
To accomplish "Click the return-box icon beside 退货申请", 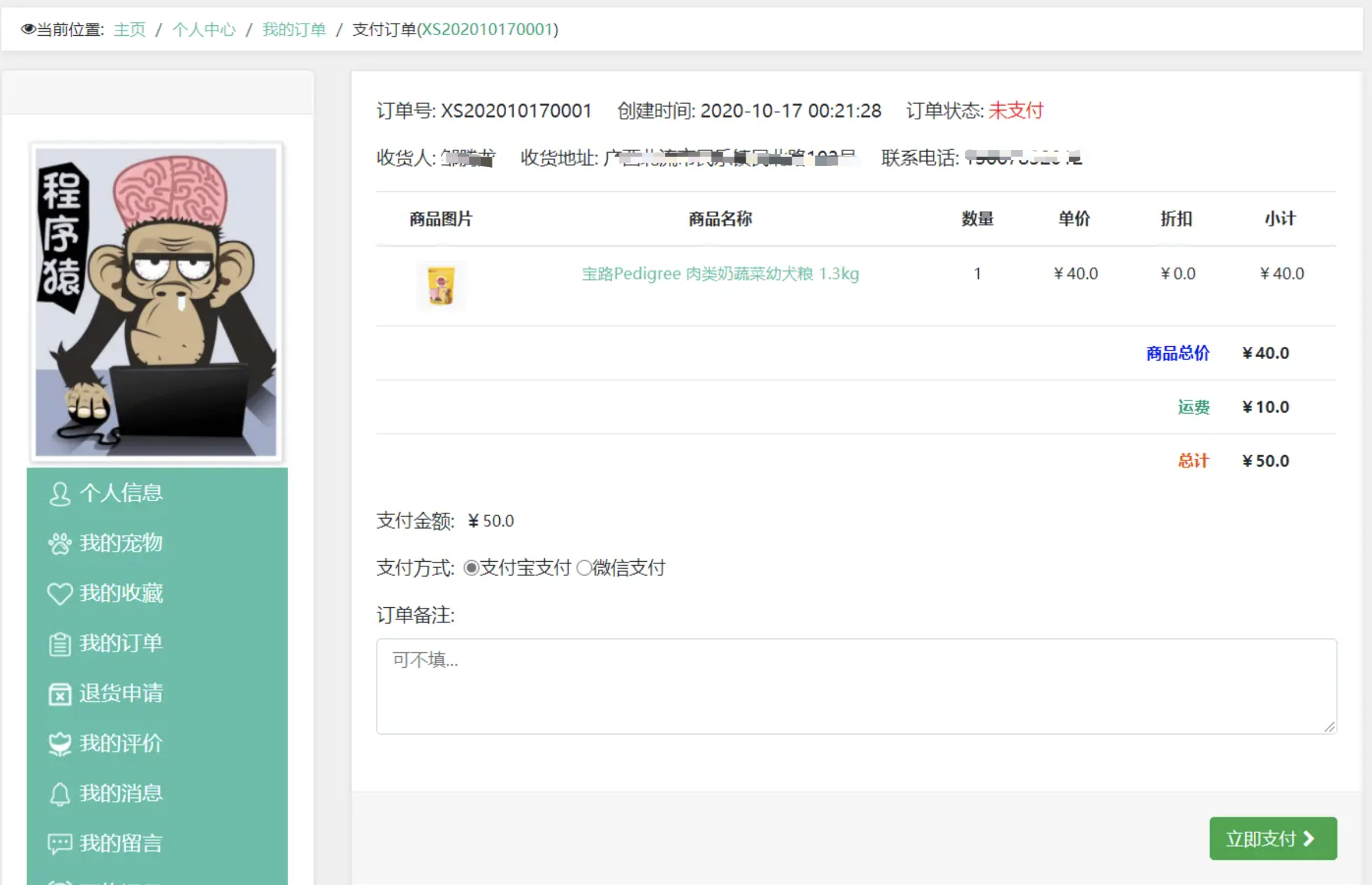I will (60, 694).
